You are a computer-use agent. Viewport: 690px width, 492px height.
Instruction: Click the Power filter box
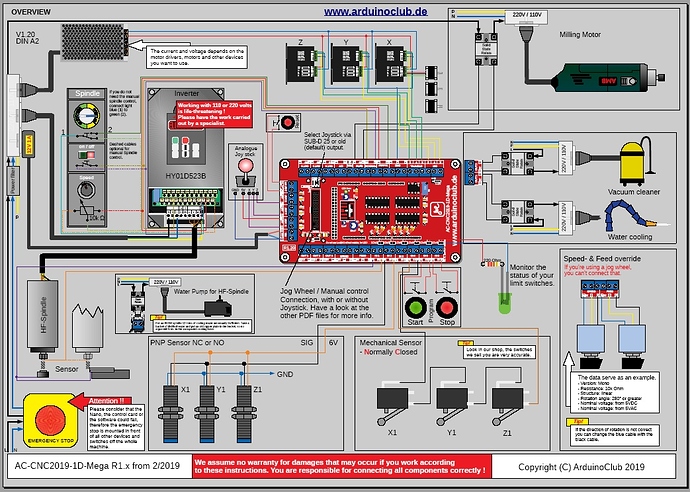coord(13,181)
